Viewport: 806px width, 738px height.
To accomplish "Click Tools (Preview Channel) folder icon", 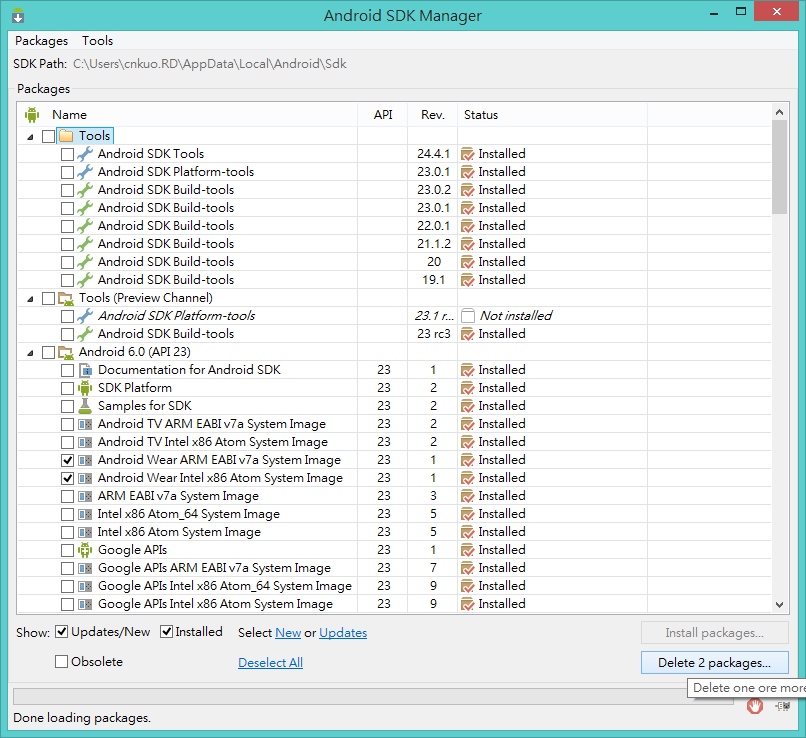I will 66,298.
